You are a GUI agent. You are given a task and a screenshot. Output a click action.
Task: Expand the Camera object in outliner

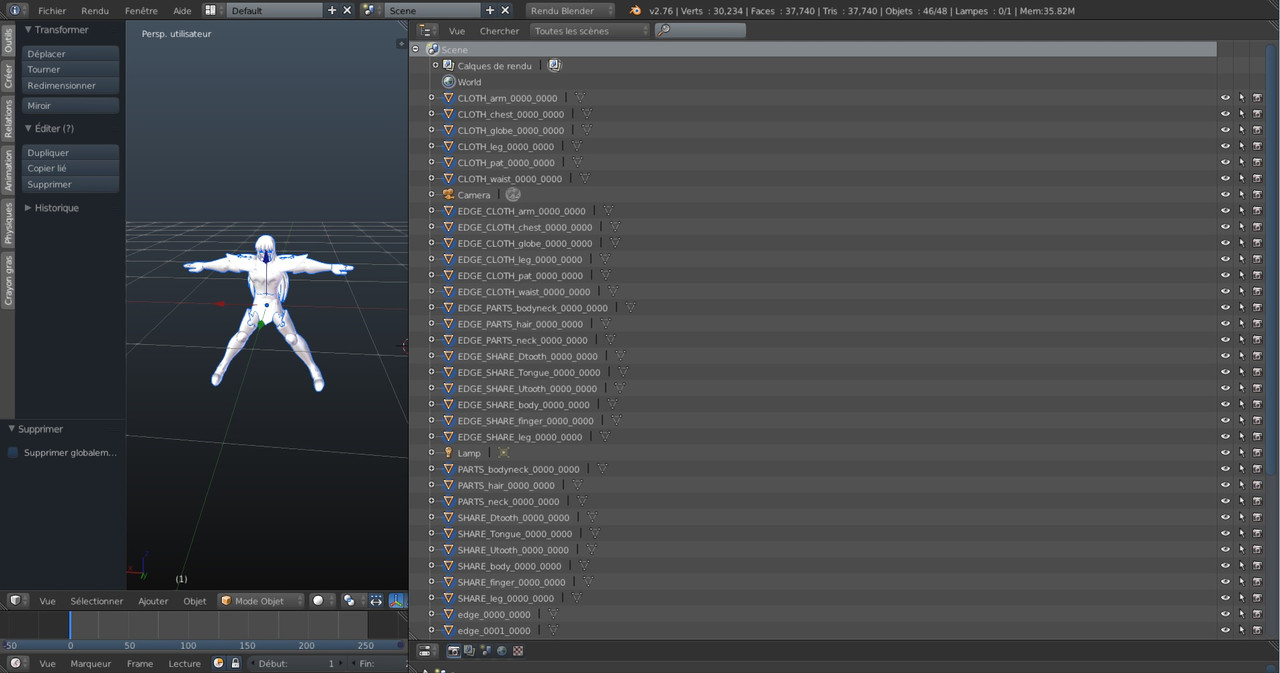[432, 195]
